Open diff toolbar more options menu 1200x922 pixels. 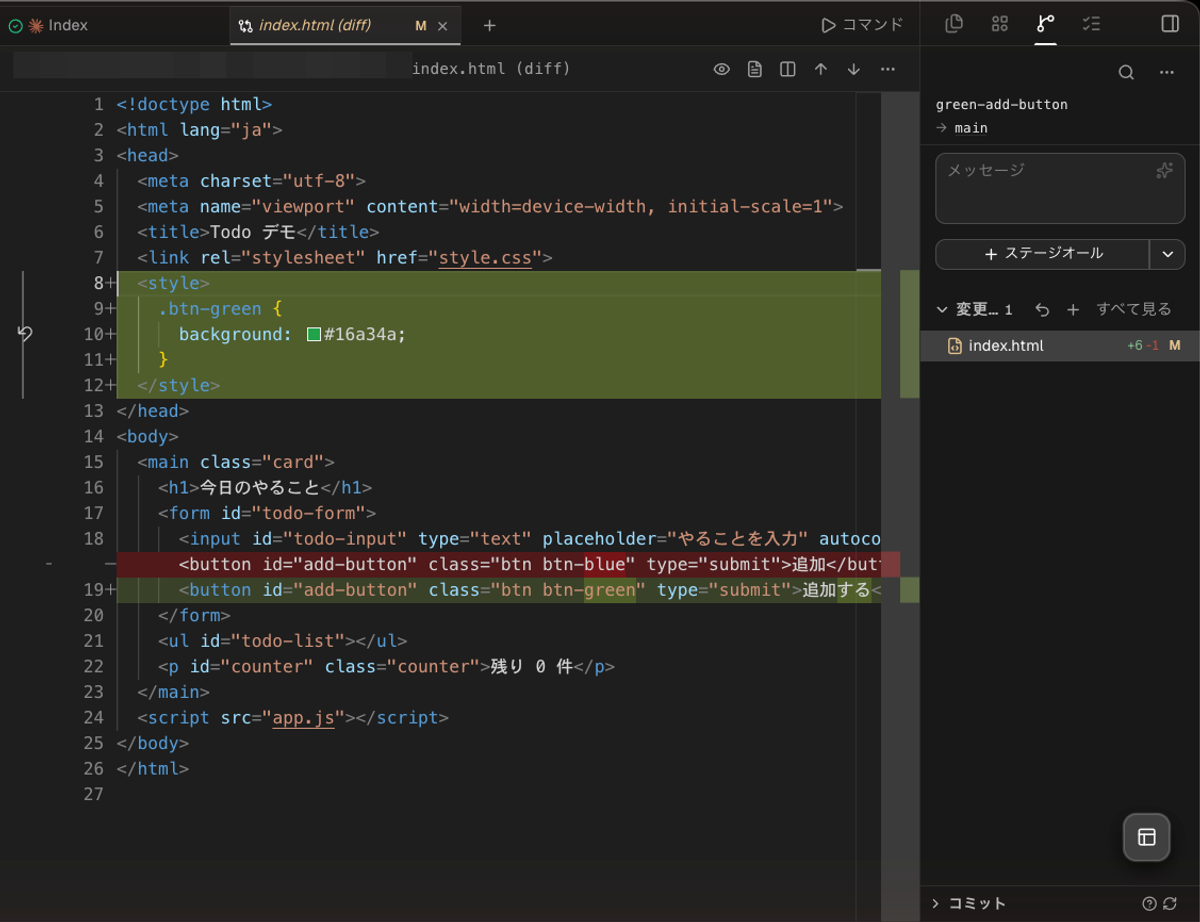[888, 69]
